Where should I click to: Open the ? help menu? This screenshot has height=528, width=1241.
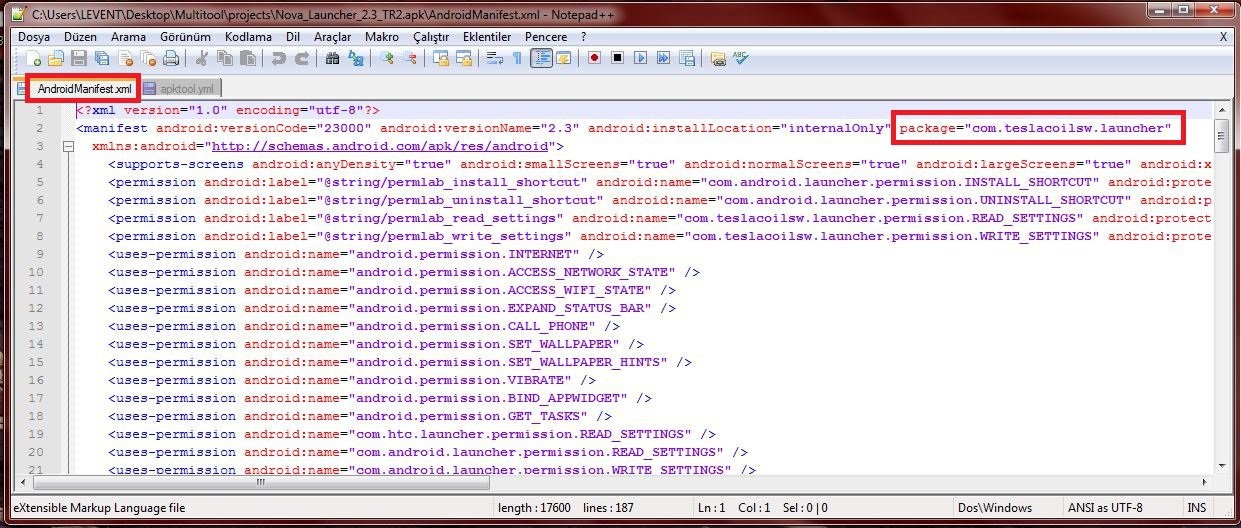[584, 37]
